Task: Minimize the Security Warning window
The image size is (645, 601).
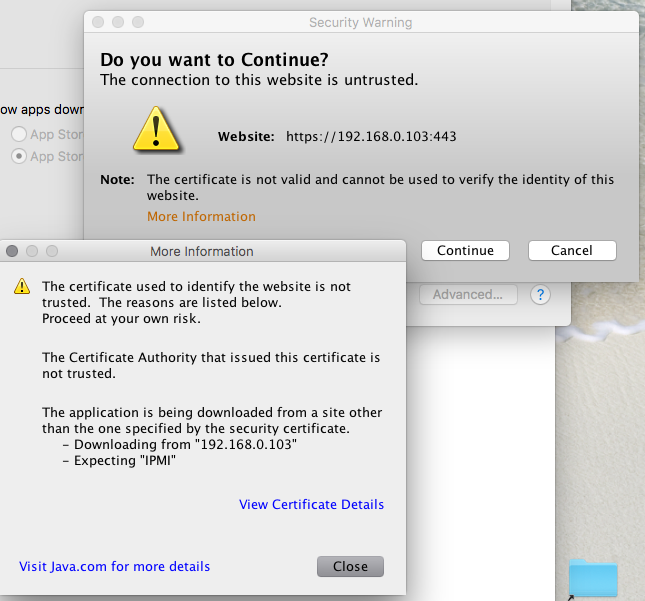Action: point(118,22)
